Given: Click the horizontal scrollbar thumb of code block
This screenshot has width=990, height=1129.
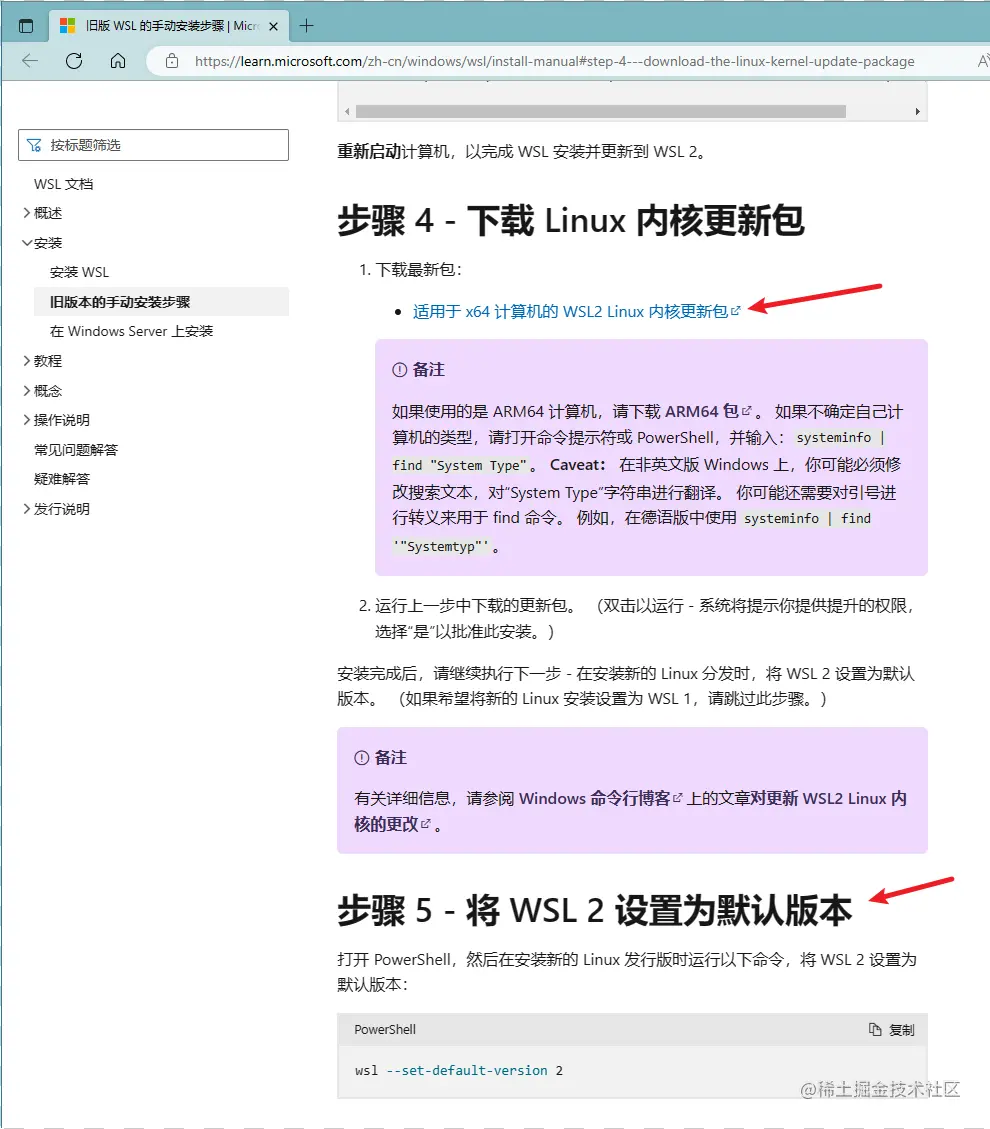Looking at the screenshot, I should tap(600, 112).
